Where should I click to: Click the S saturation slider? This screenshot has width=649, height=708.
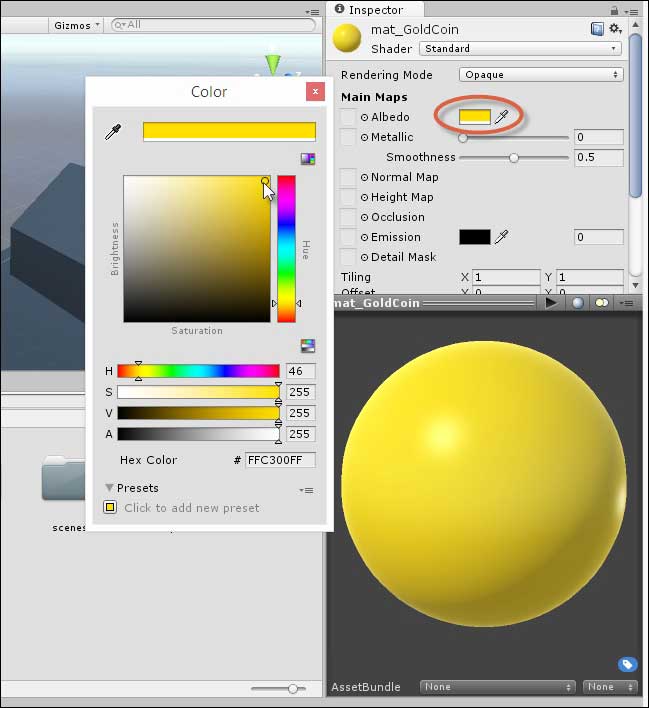click(198, 392)
